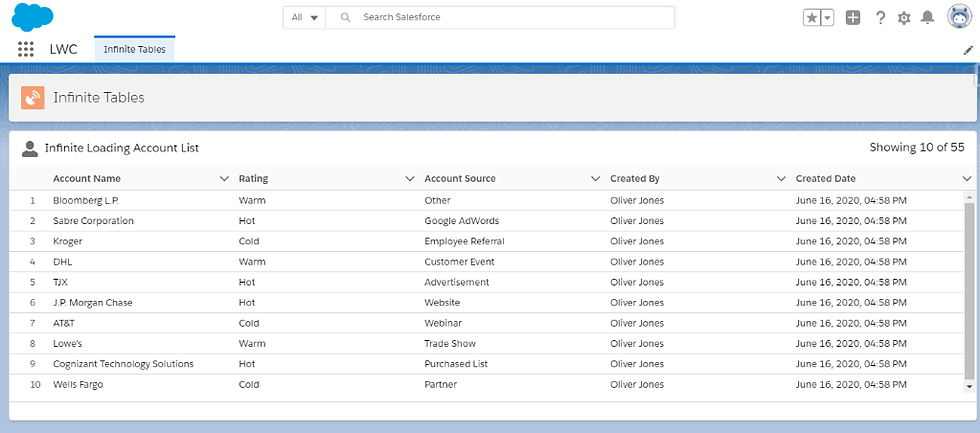Open Created Date column menu chevron
980x433 pixels.
[967, 179]
